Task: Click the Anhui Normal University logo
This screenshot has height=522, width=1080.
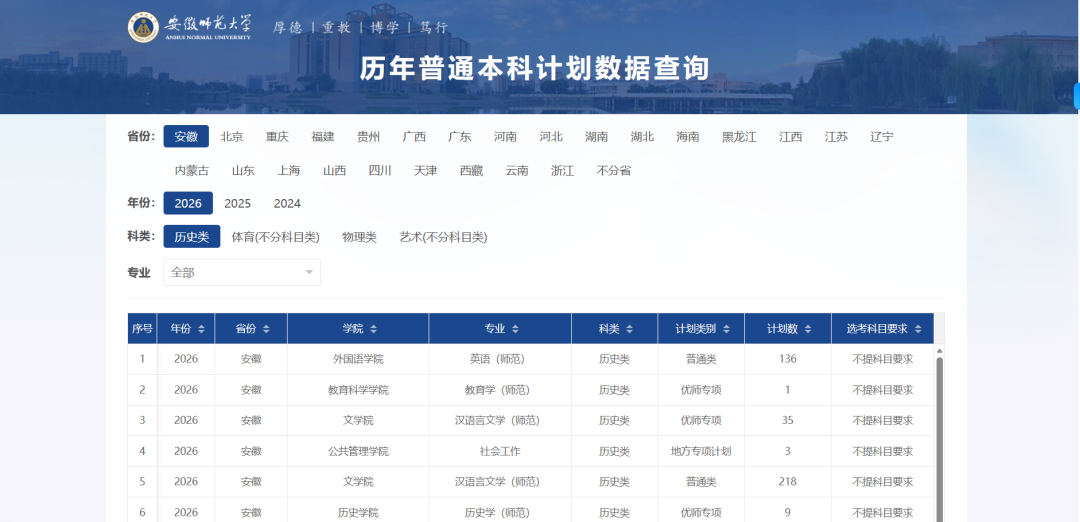Action: (189, 27)
